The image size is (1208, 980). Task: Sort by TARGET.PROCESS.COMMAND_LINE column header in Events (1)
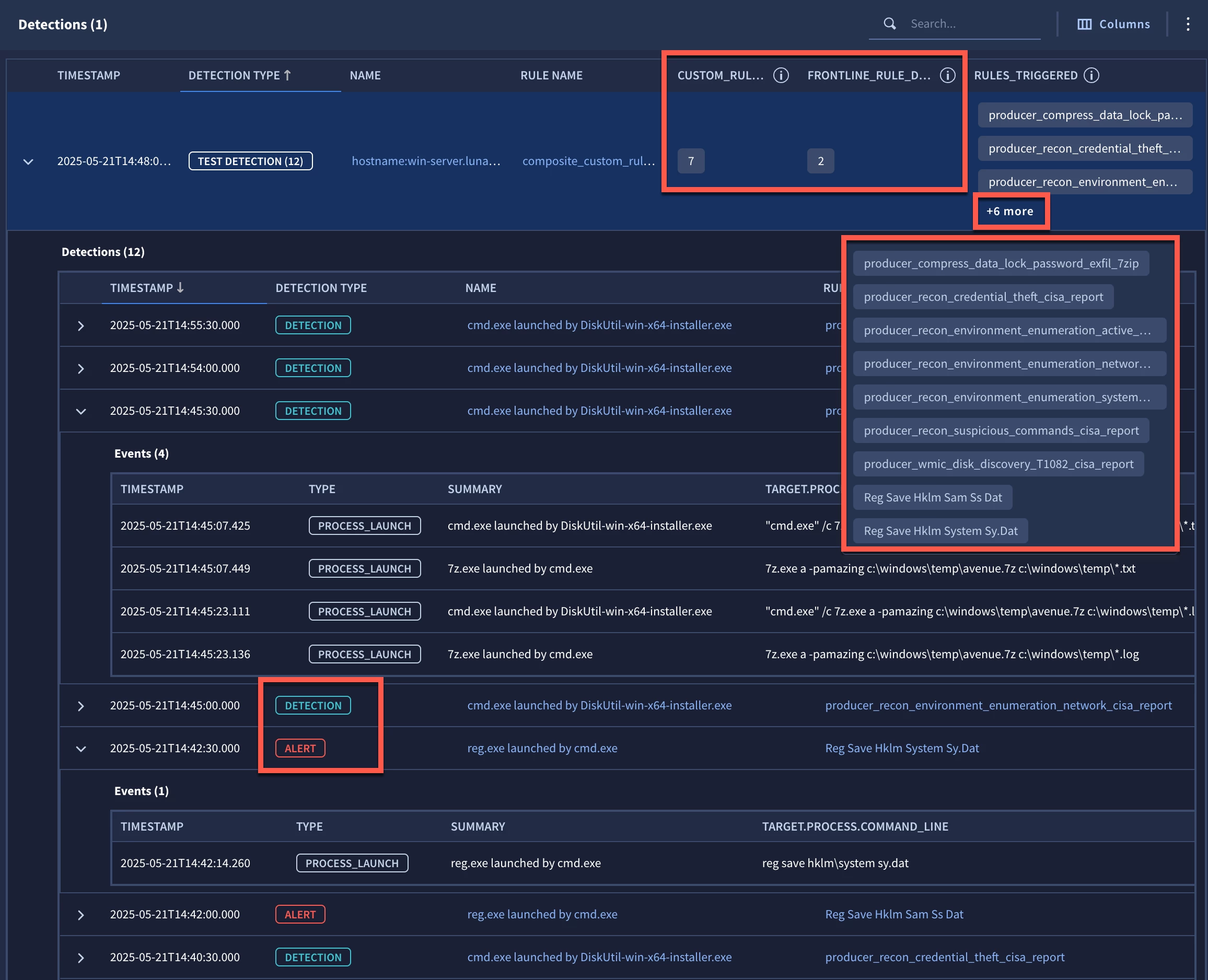tap(855, 826)
